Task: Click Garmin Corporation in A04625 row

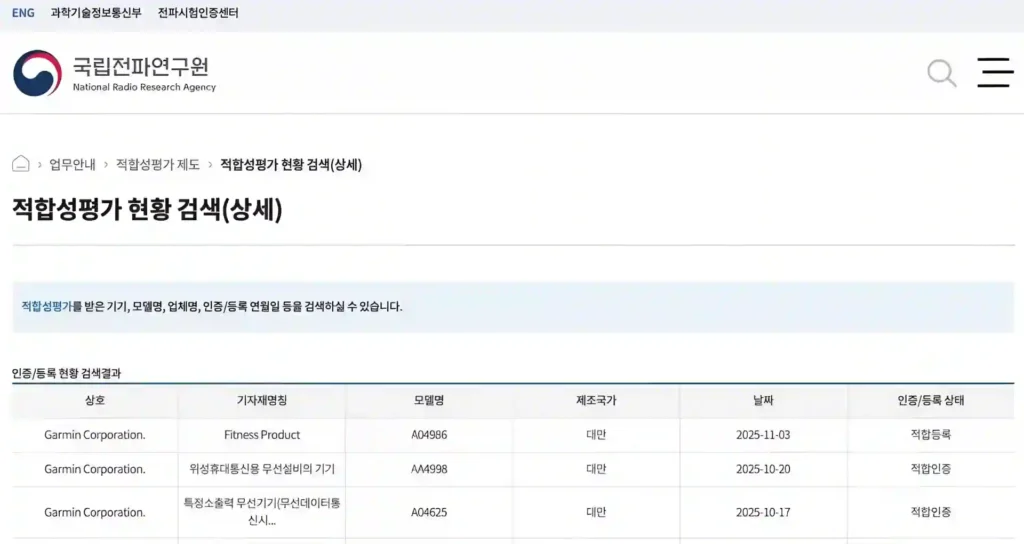Action: pyautogui.click(x=95, y=512)
